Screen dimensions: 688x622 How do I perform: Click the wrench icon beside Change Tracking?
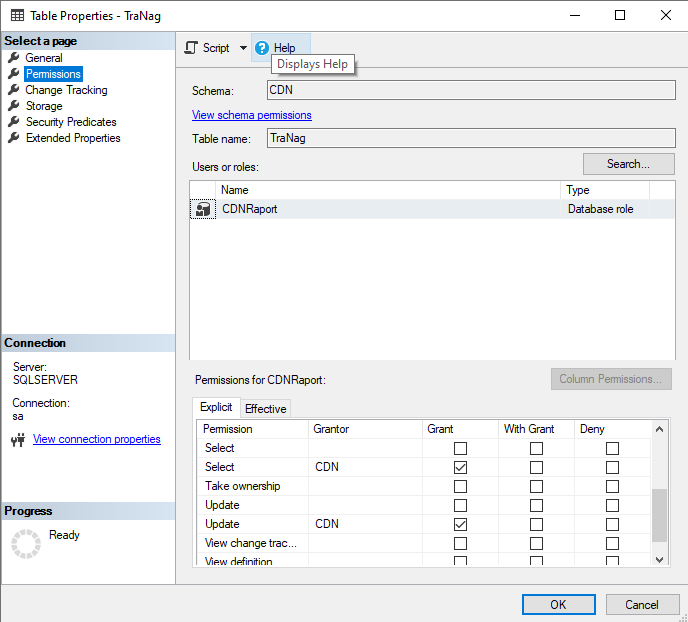[14, 90]
